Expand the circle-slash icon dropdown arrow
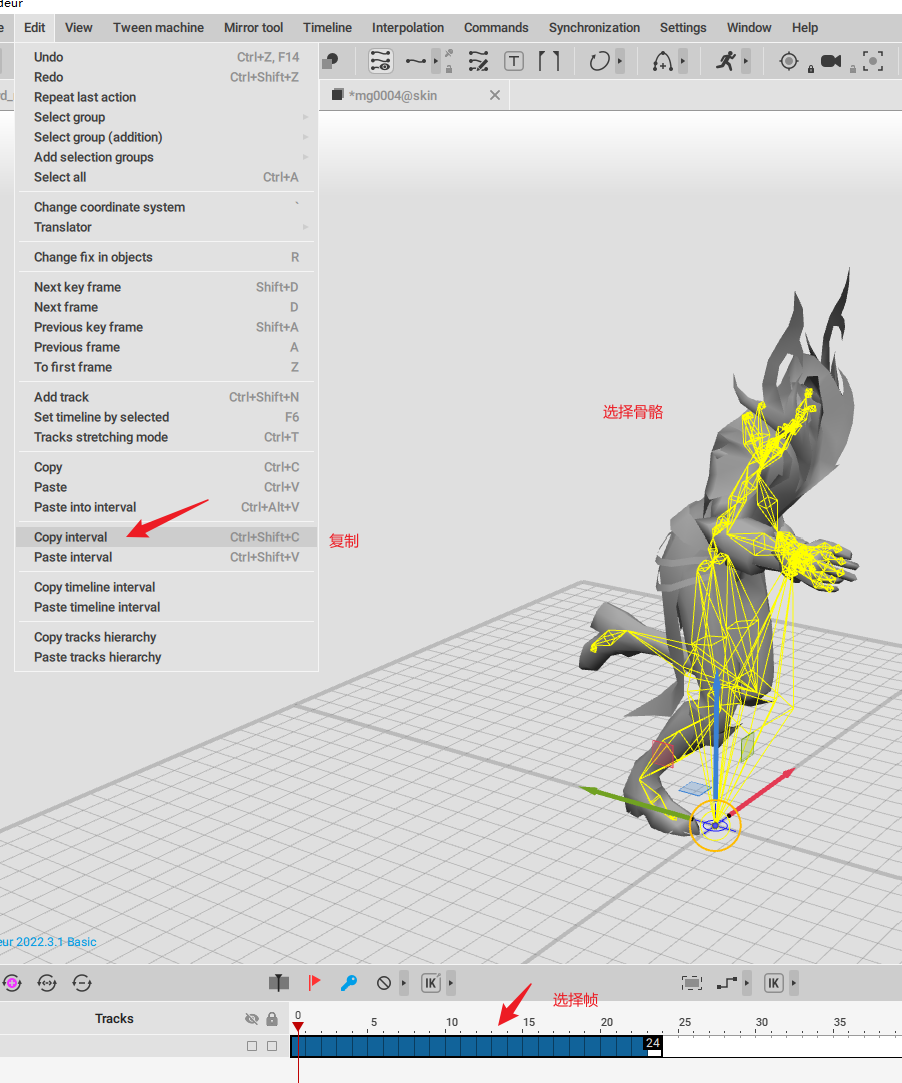This screenshot has width=902, height=1083. (404, 982)
